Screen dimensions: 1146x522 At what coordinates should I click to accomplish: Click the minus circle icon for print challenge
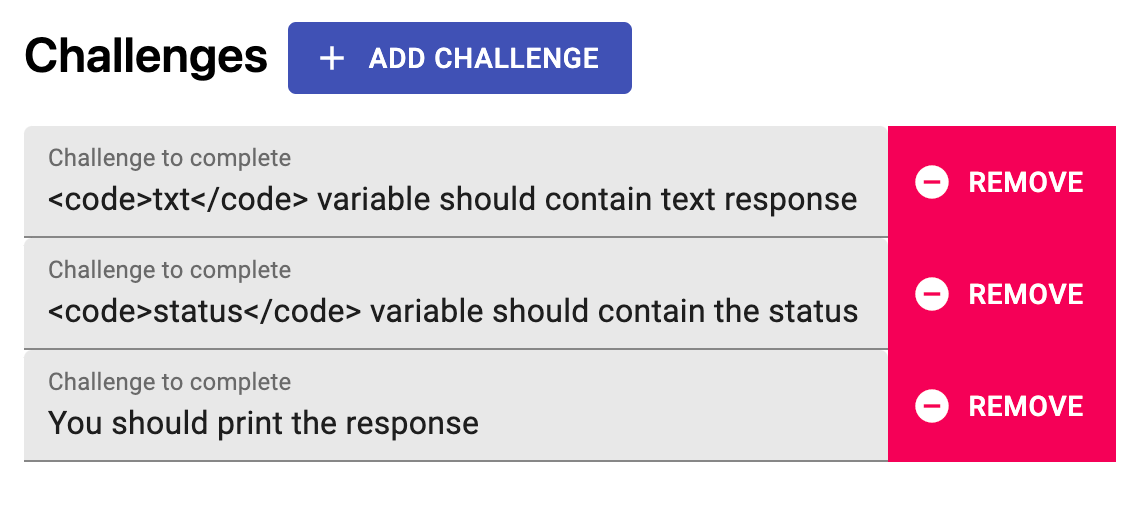pos(932,406)
